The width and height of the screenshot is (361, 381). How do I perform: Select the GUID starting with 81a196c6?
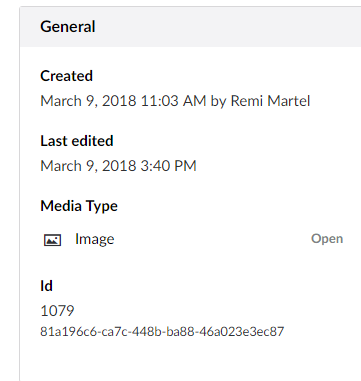(162, 332)
